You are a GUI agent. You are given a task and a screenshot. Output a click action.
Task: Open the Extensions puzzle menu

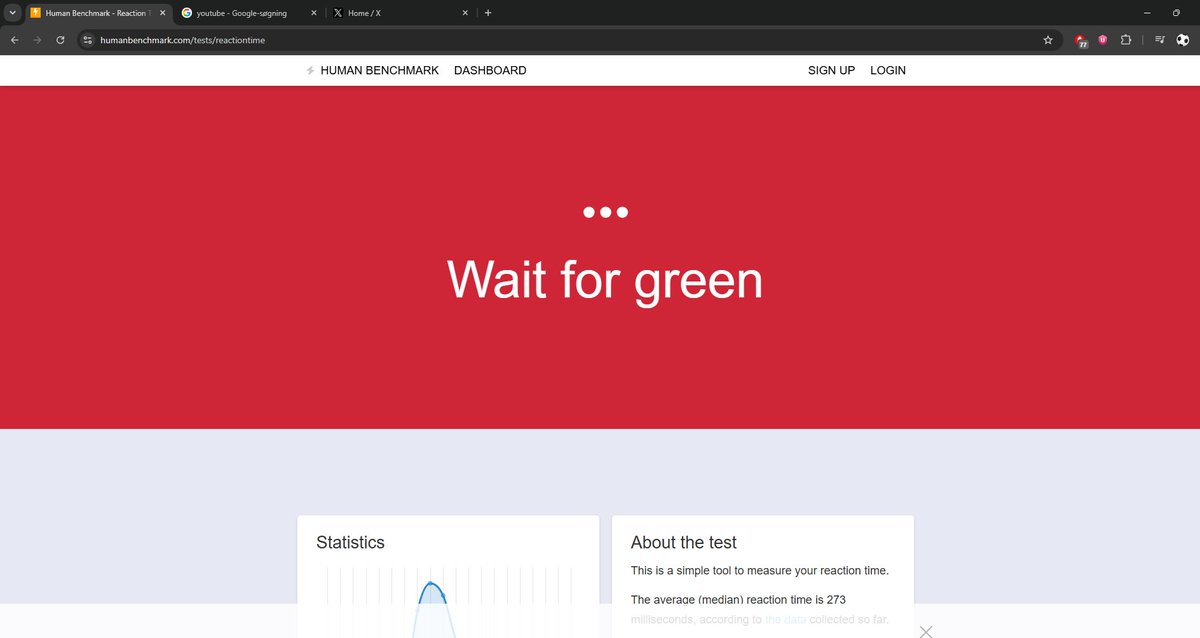coord(1126,40)
